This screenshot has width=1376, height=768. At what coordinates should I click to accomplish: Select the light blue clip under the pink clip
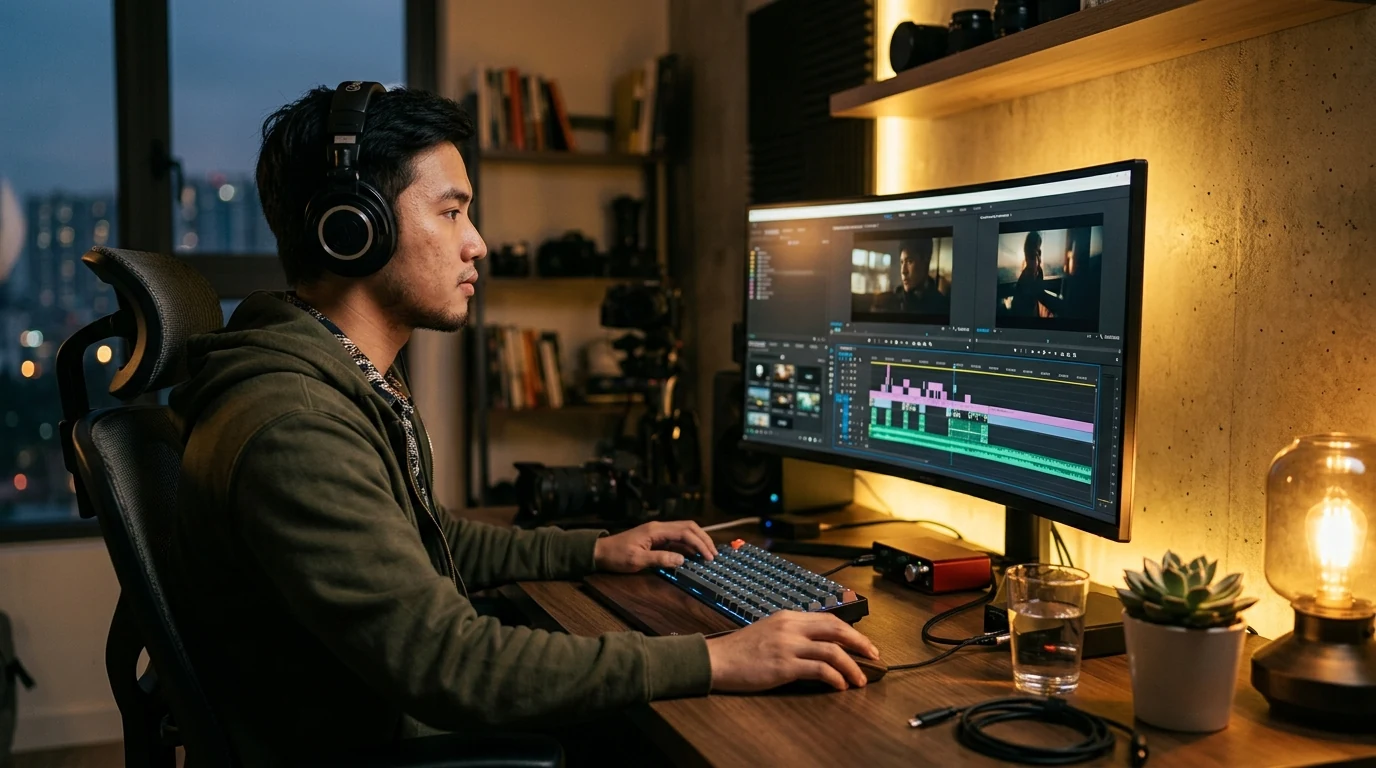(x=1041, y=431)
